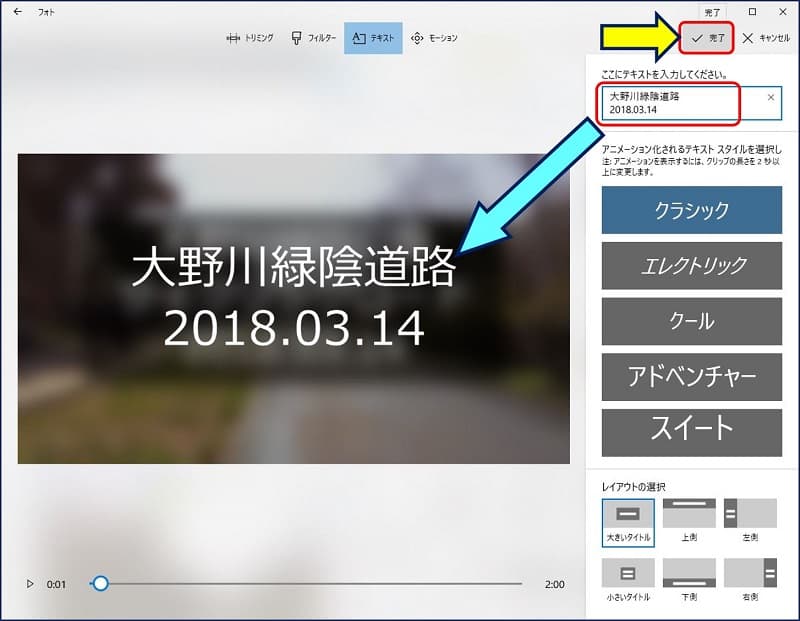Viewport: 800px width, 621px height.
Task: Play the video preview
Action: click(29, 584)
